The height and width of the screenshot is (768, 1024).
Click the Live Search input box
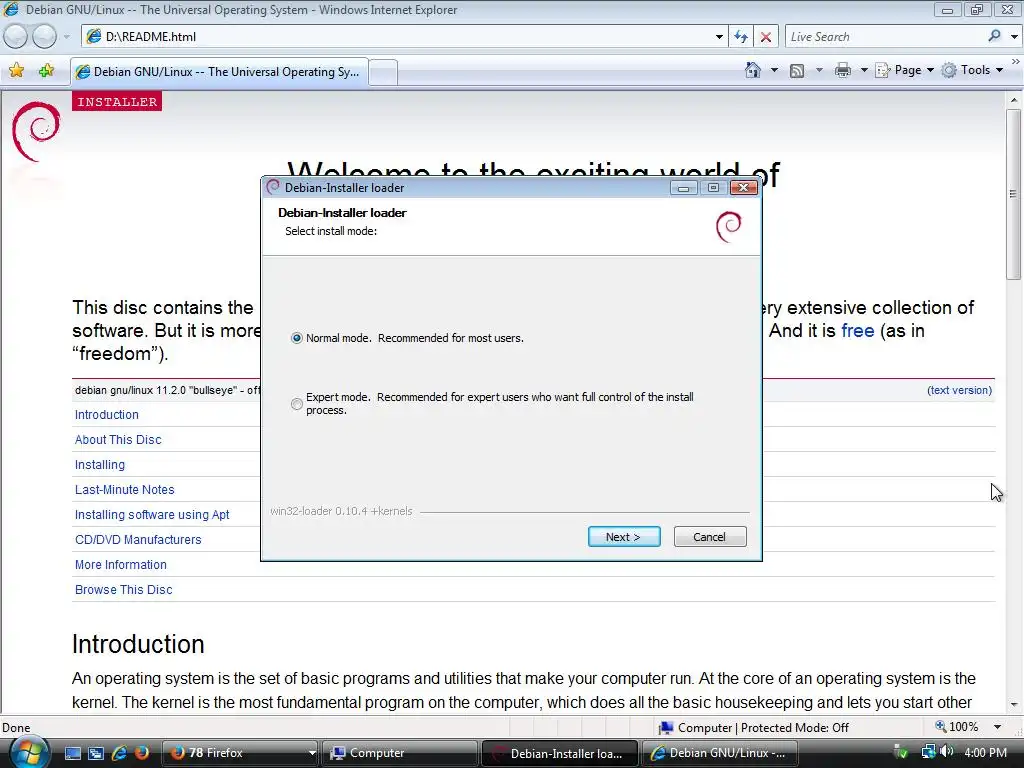pyautogui.click(x=884, y=37)
